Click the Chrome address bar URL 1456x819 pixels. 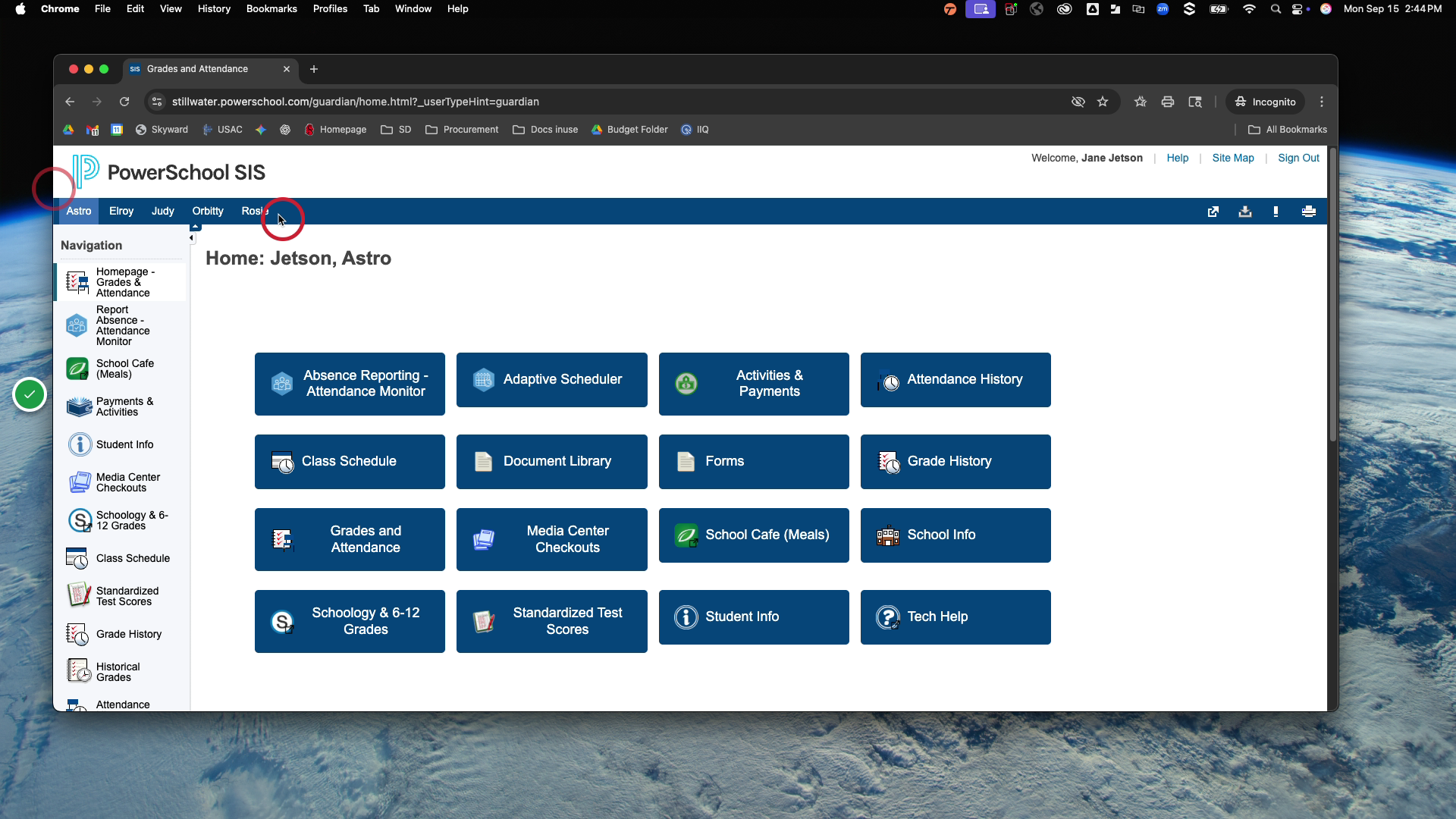[x=355, y=102]
